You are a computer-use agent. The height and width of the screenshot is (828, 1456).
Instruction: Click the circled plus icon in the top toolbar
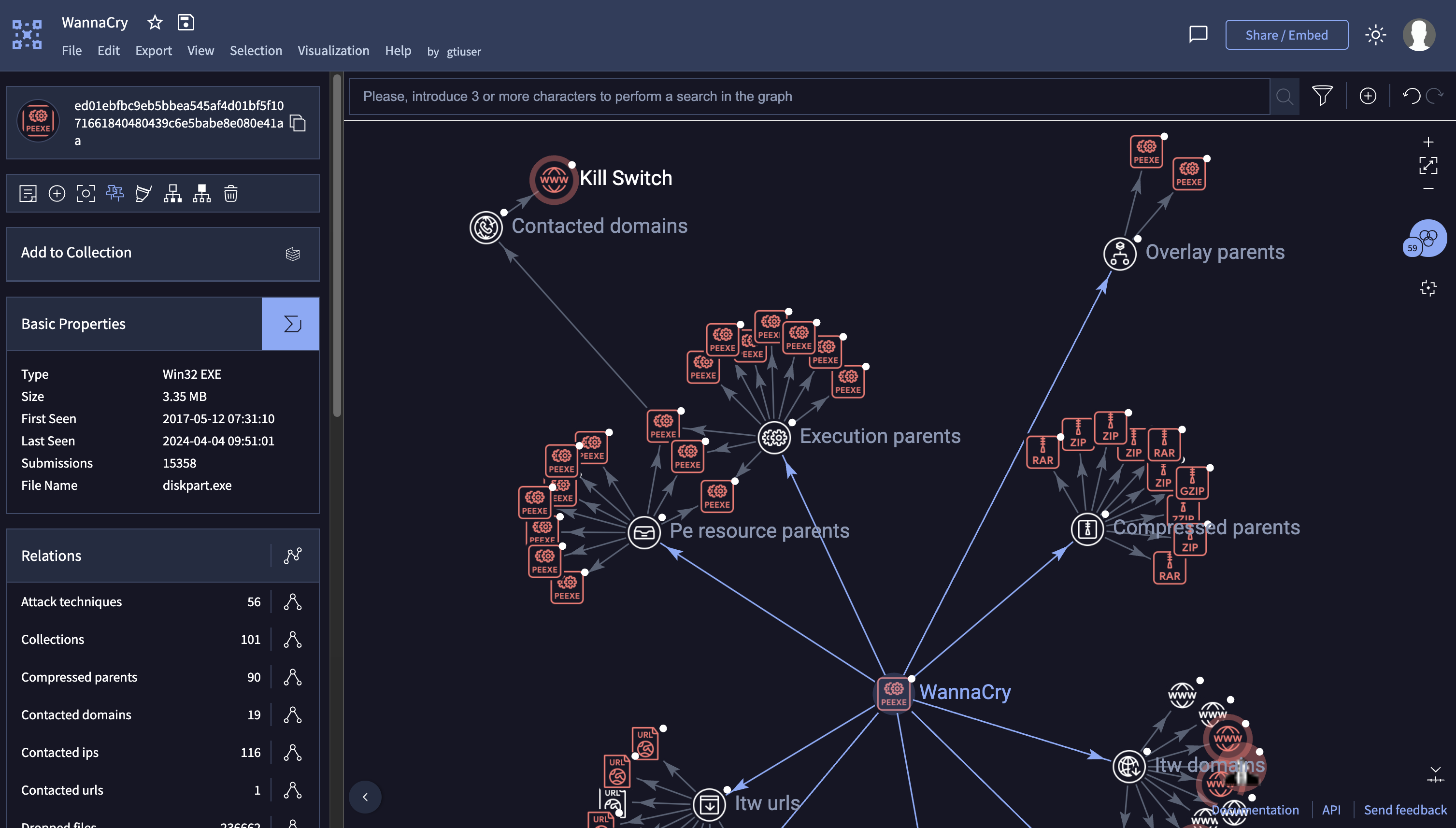click(x=1368, y=96)
